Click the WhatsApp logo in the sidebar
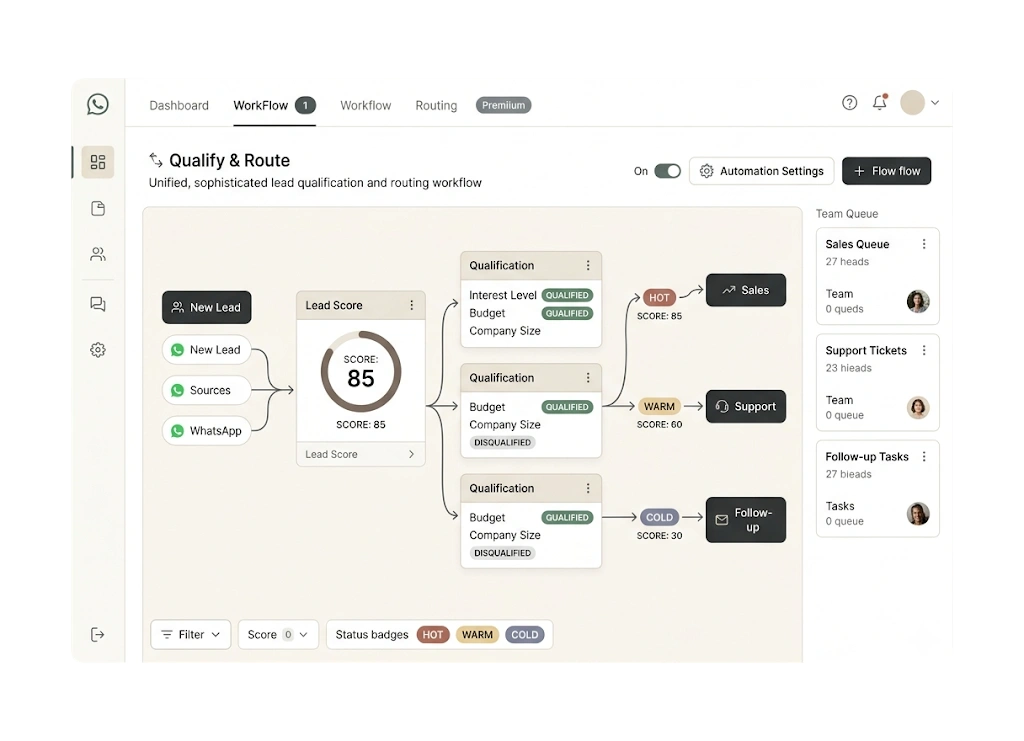Image resolution: width=1024 pixels, height=741 pixels. 98,104
